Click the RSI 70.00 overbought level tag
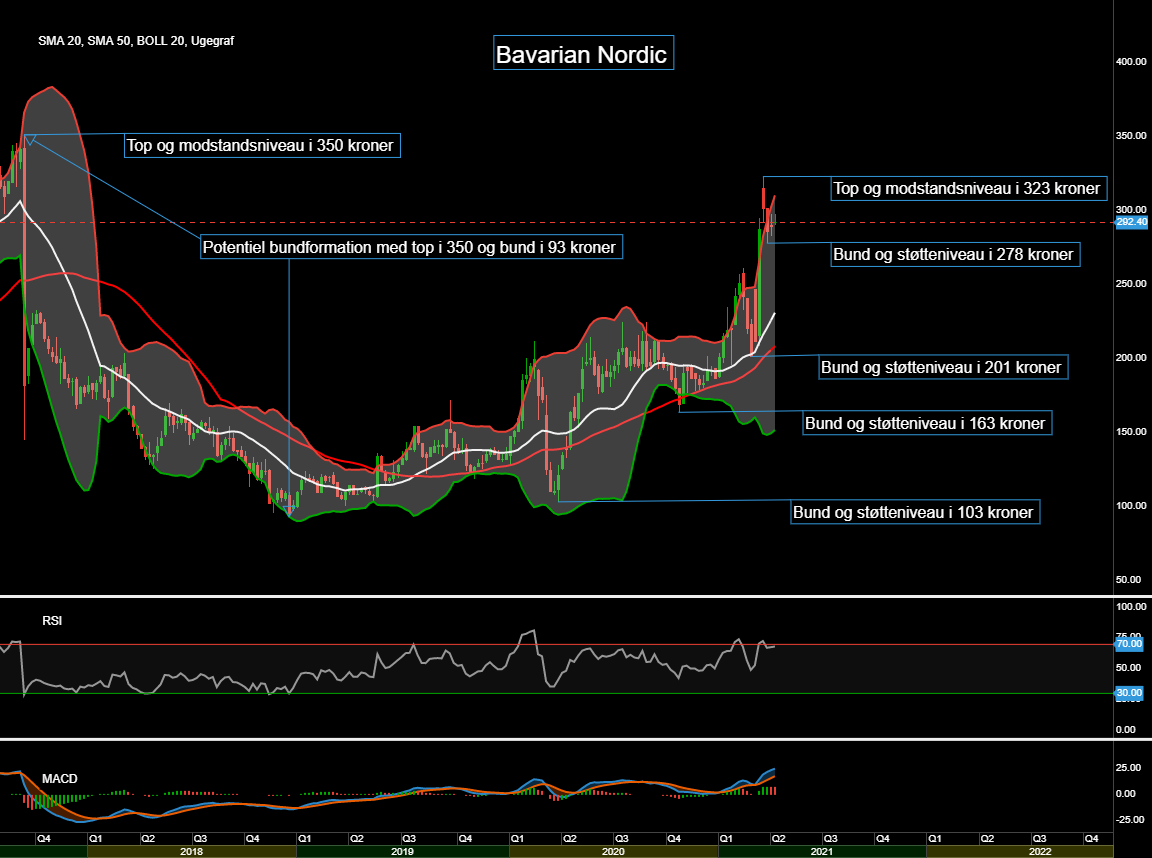This screenshot has height=858, width=1152. [x=1129, y=644]
